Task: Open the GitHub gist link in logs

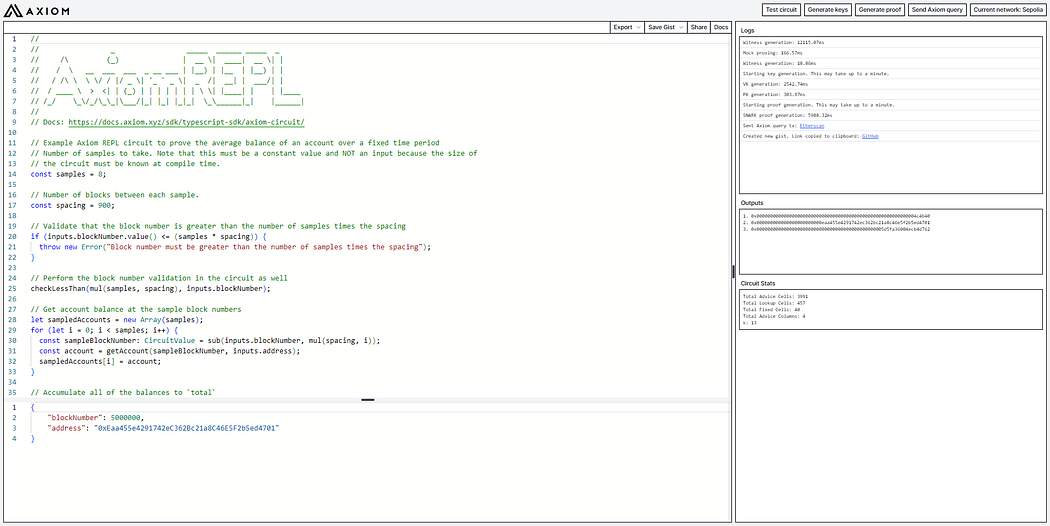Action: 870,135
